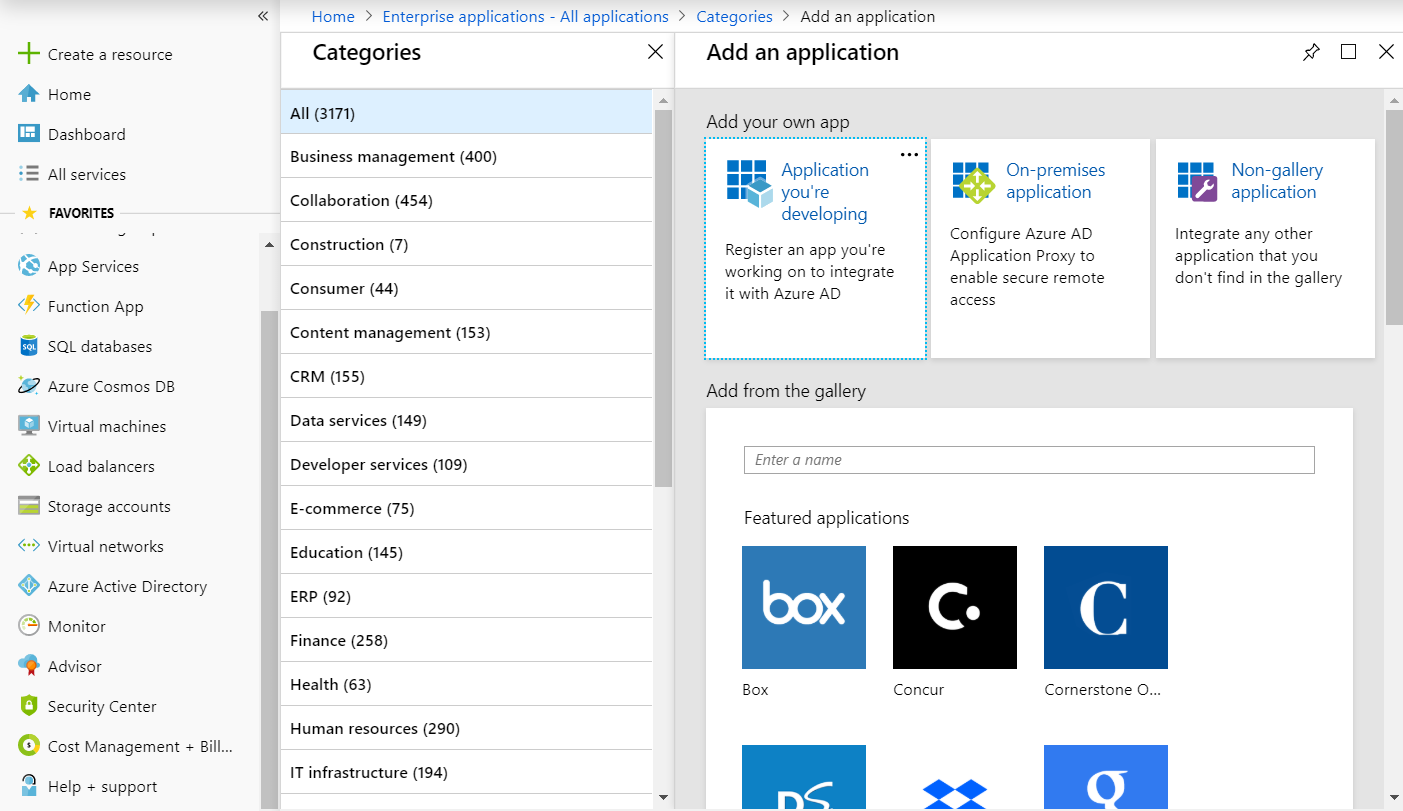
Task: Open Cost Management + Billing icon
Action: point(29,746)
